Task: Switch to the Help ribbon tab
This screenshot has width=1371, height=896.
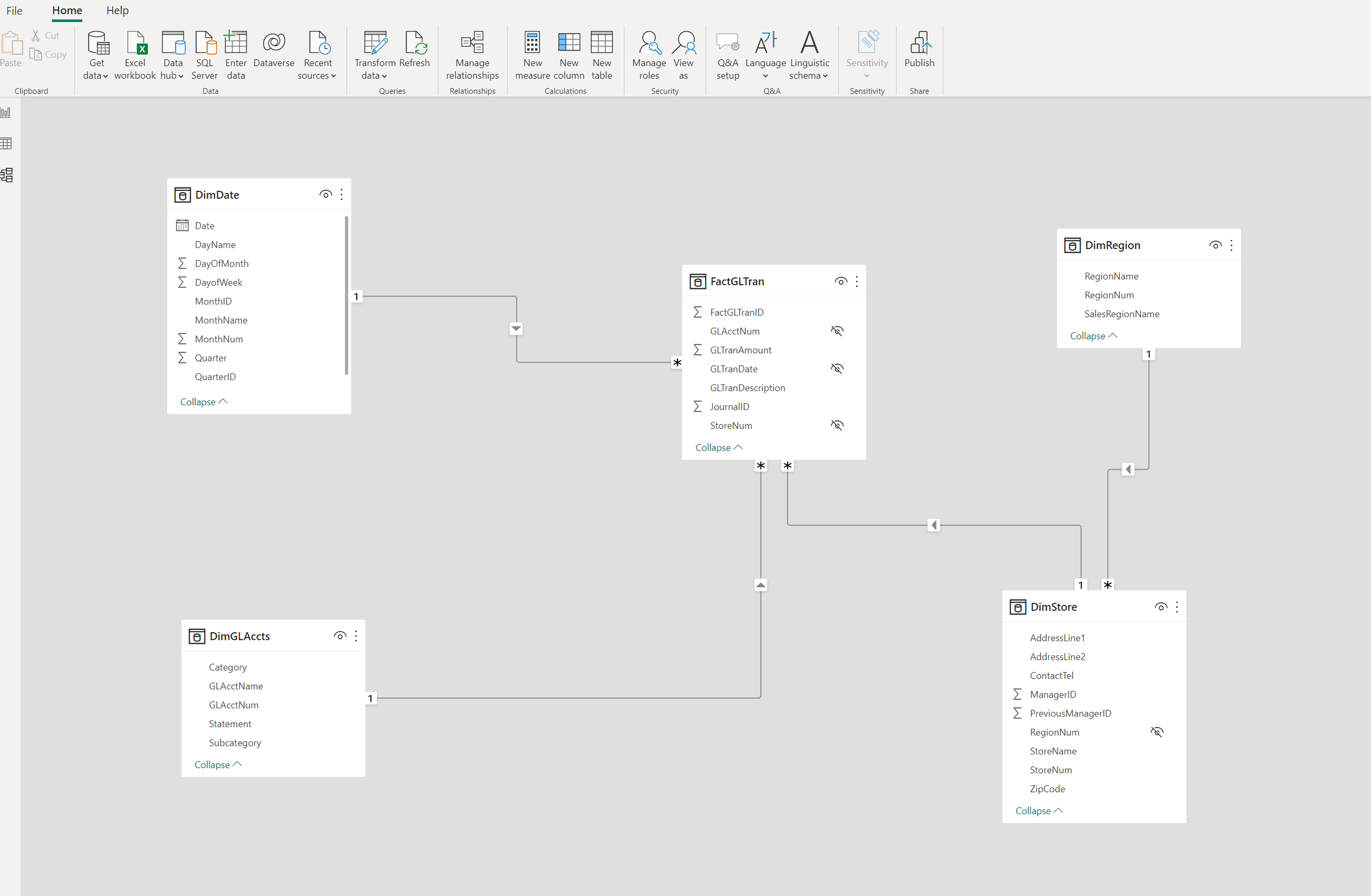Action: [117, 10]
